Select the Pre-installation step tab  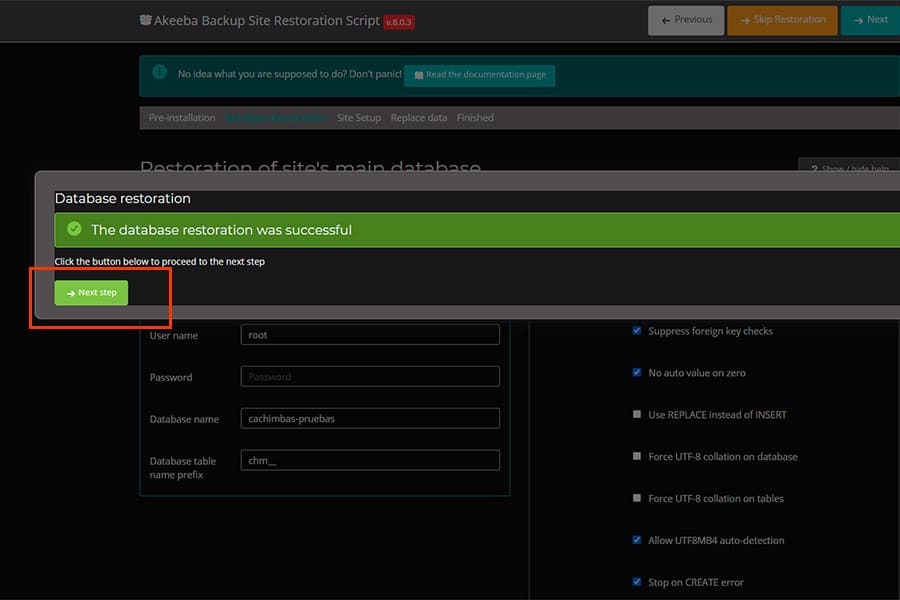[x=182, y=118]
